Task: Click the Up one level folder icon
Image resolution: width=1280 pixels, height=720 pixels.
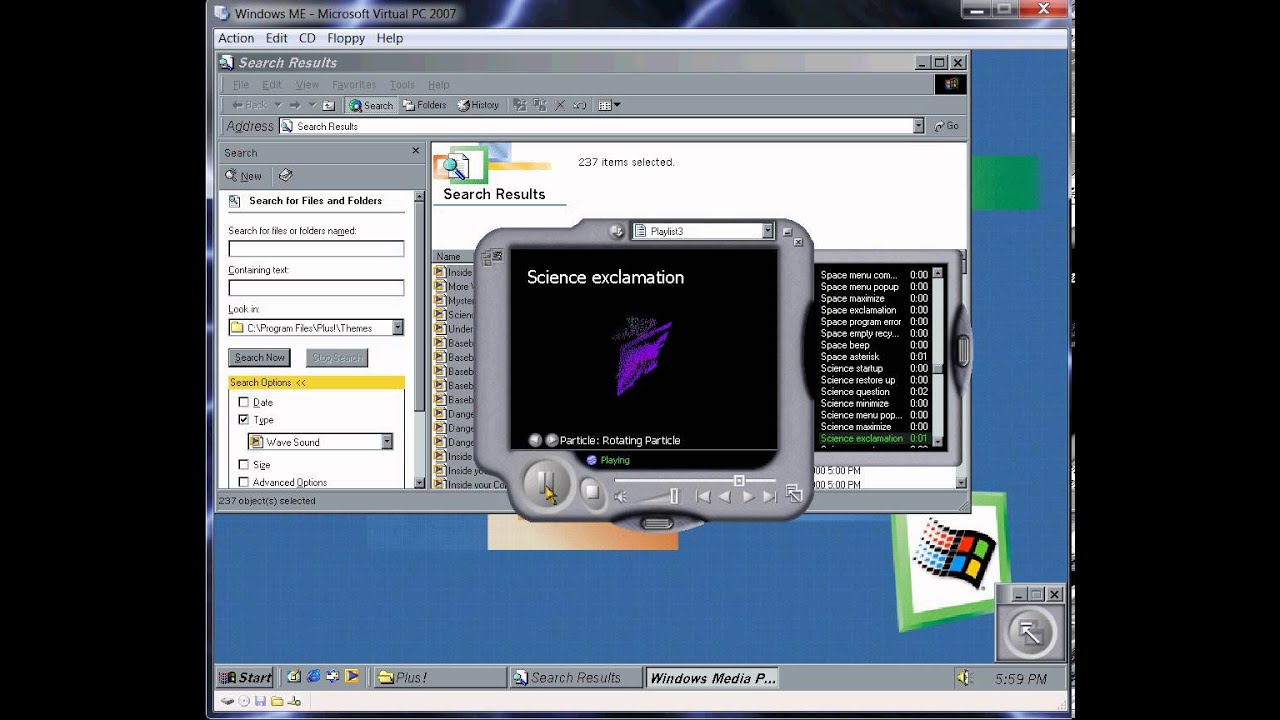Action: tap(328, 105)
